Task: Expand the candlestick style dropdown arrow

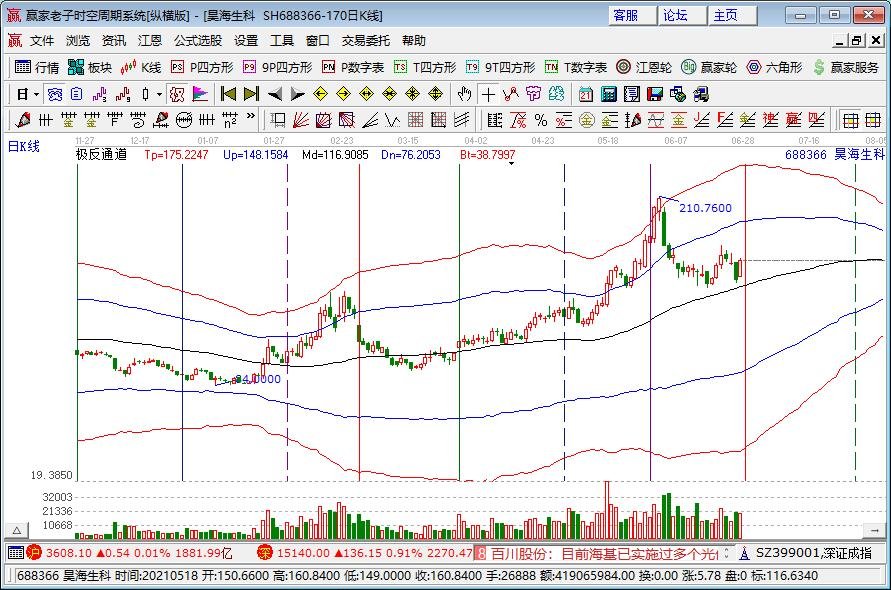Action: pyautogui.click(x=159, y=94)
